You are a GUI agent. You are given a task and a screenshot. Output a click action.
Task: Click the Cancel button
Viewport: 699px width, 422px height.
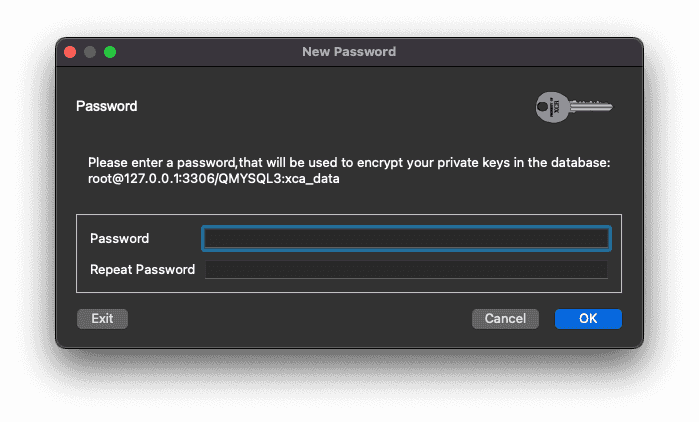pos(505,319)
